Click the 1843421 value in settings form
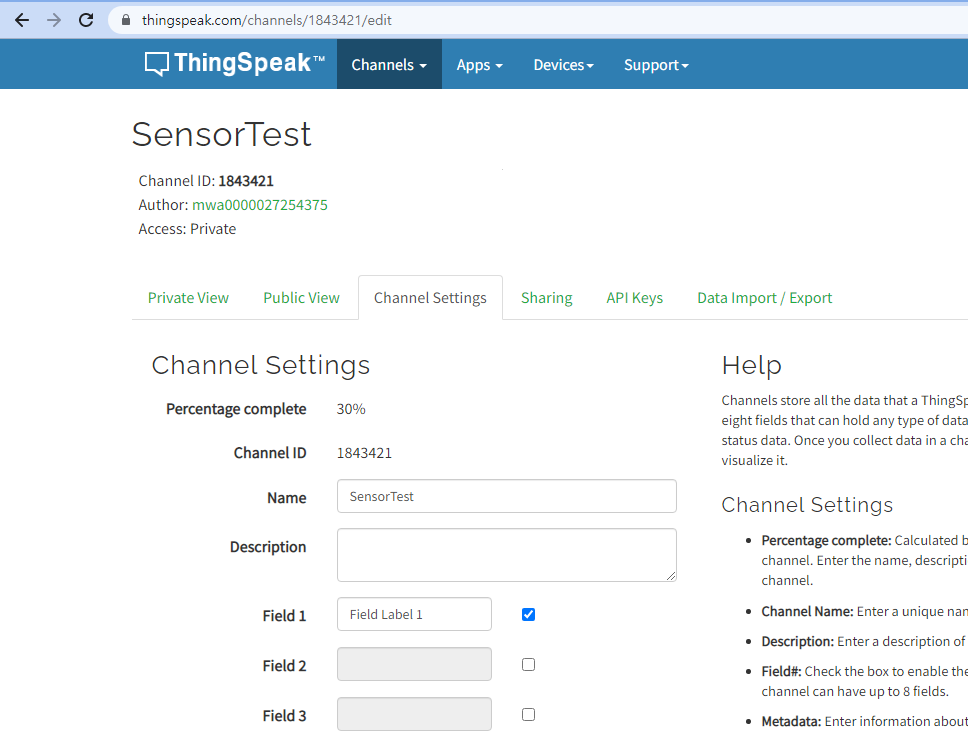The height and width of the screenshot is (743, 968). 364,453
